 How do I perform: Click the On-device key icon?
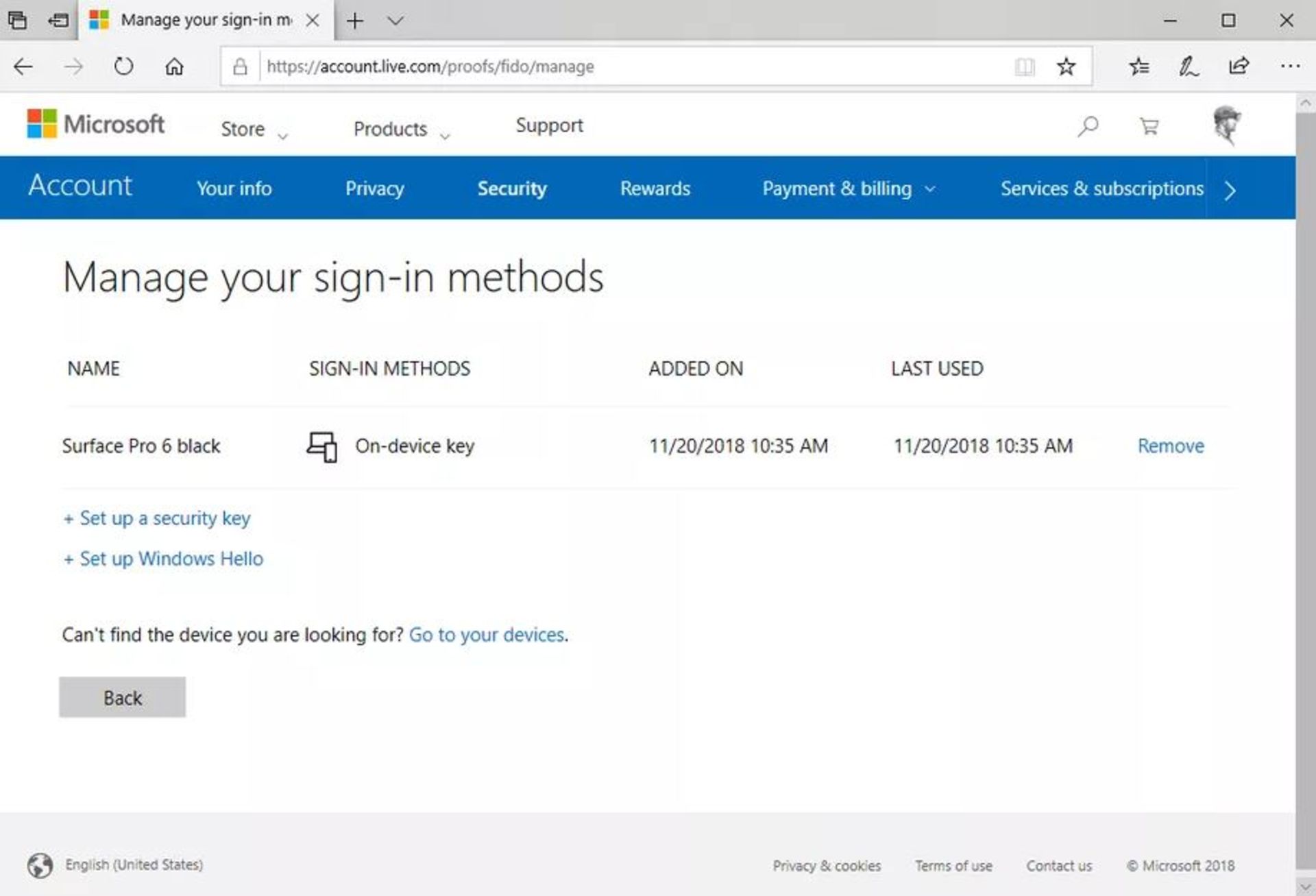322,446
